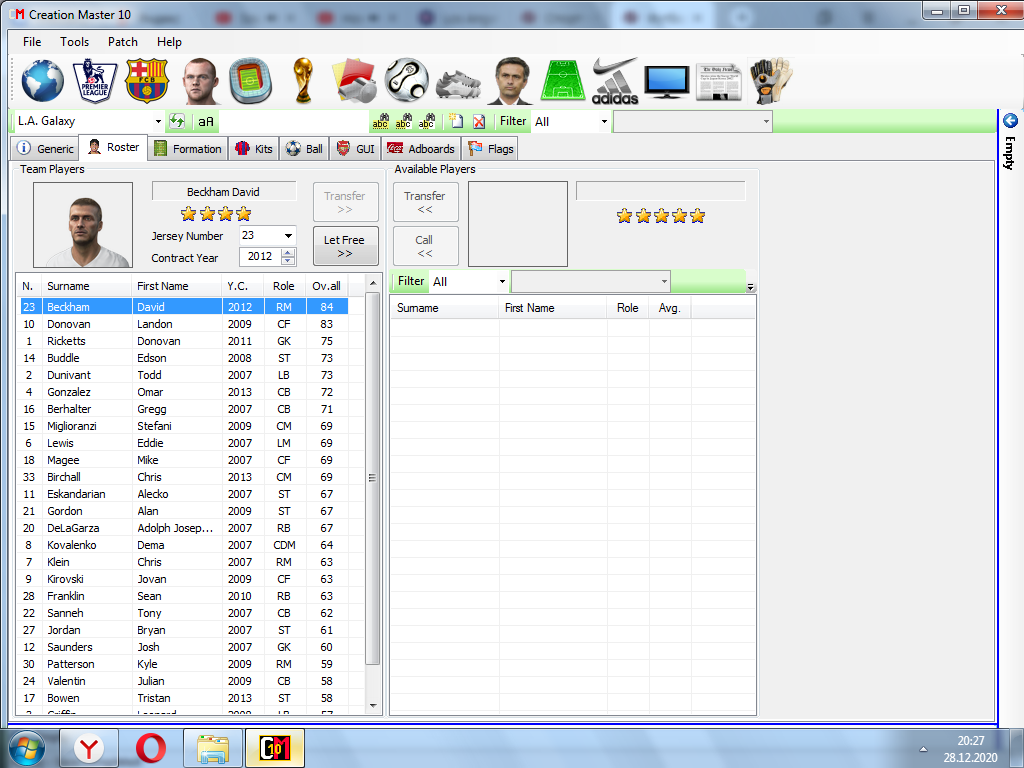Open the Patch menu
Image resolution: width=1024 pixels, height=768 pixels.
coord(123,42)
